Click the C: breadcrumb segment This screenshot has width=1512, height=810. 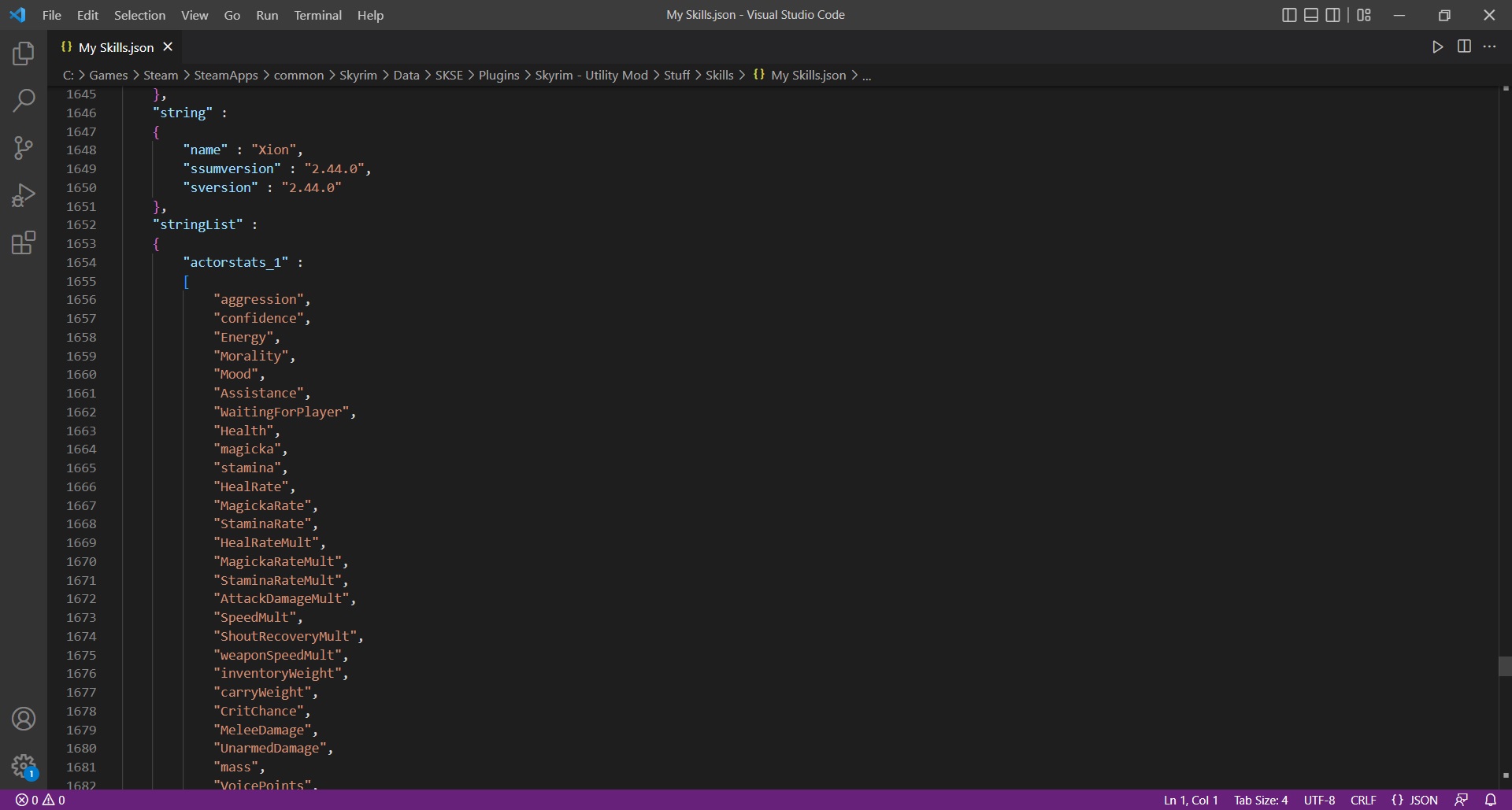pyautogui.click(x=69, y=75)
